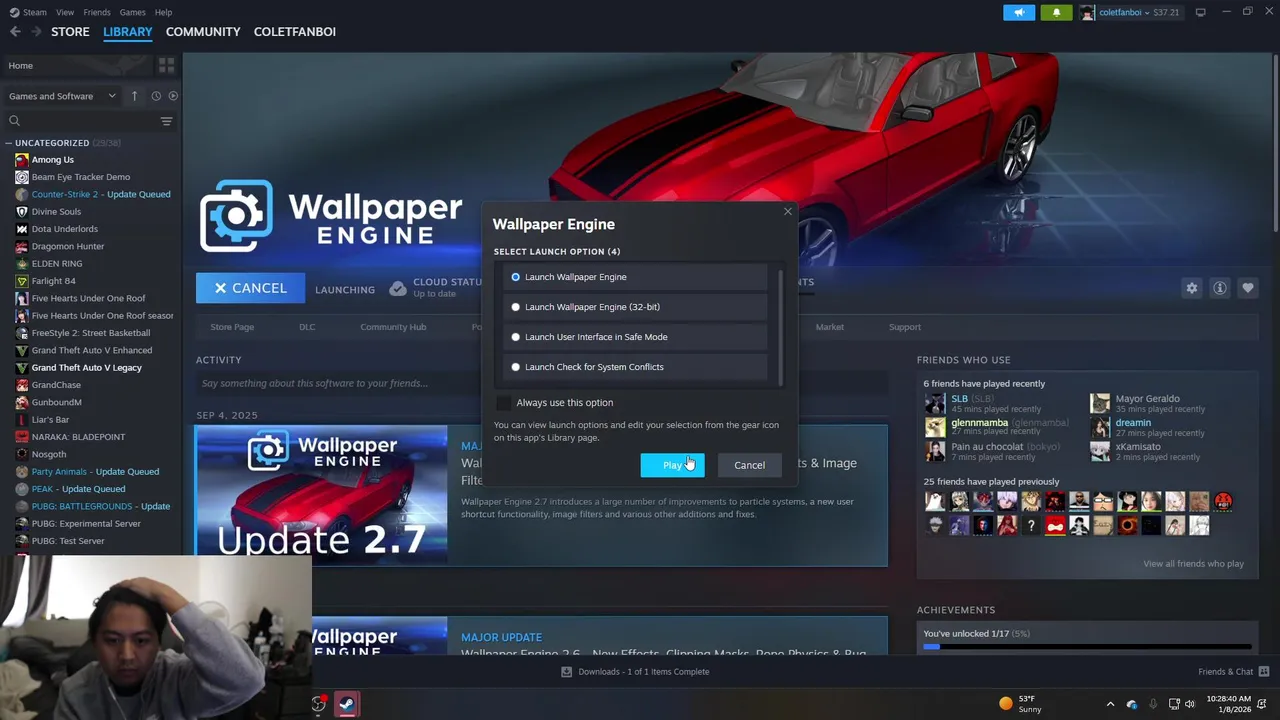Open the COLETFANBOI profile tab
The height and width of the screenshot is (720, 1280).
point(295,32)
